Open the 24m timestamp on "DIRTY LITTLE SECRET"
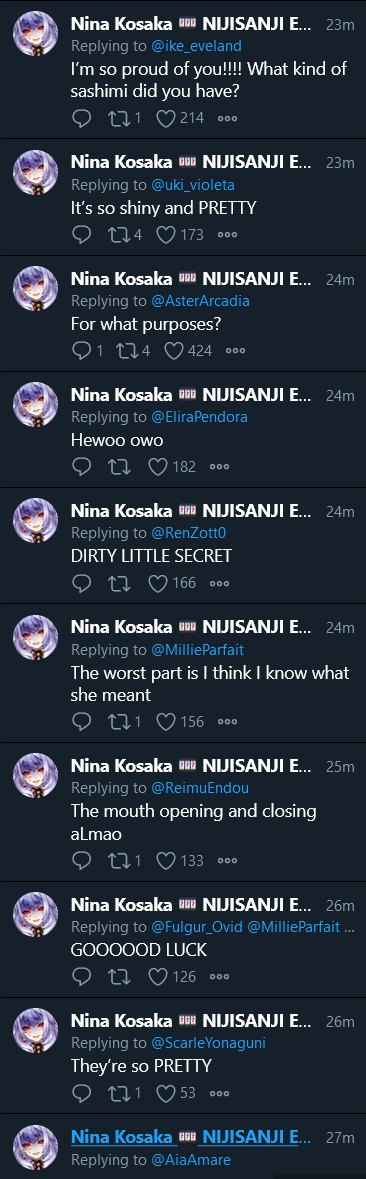 point(340,512)
